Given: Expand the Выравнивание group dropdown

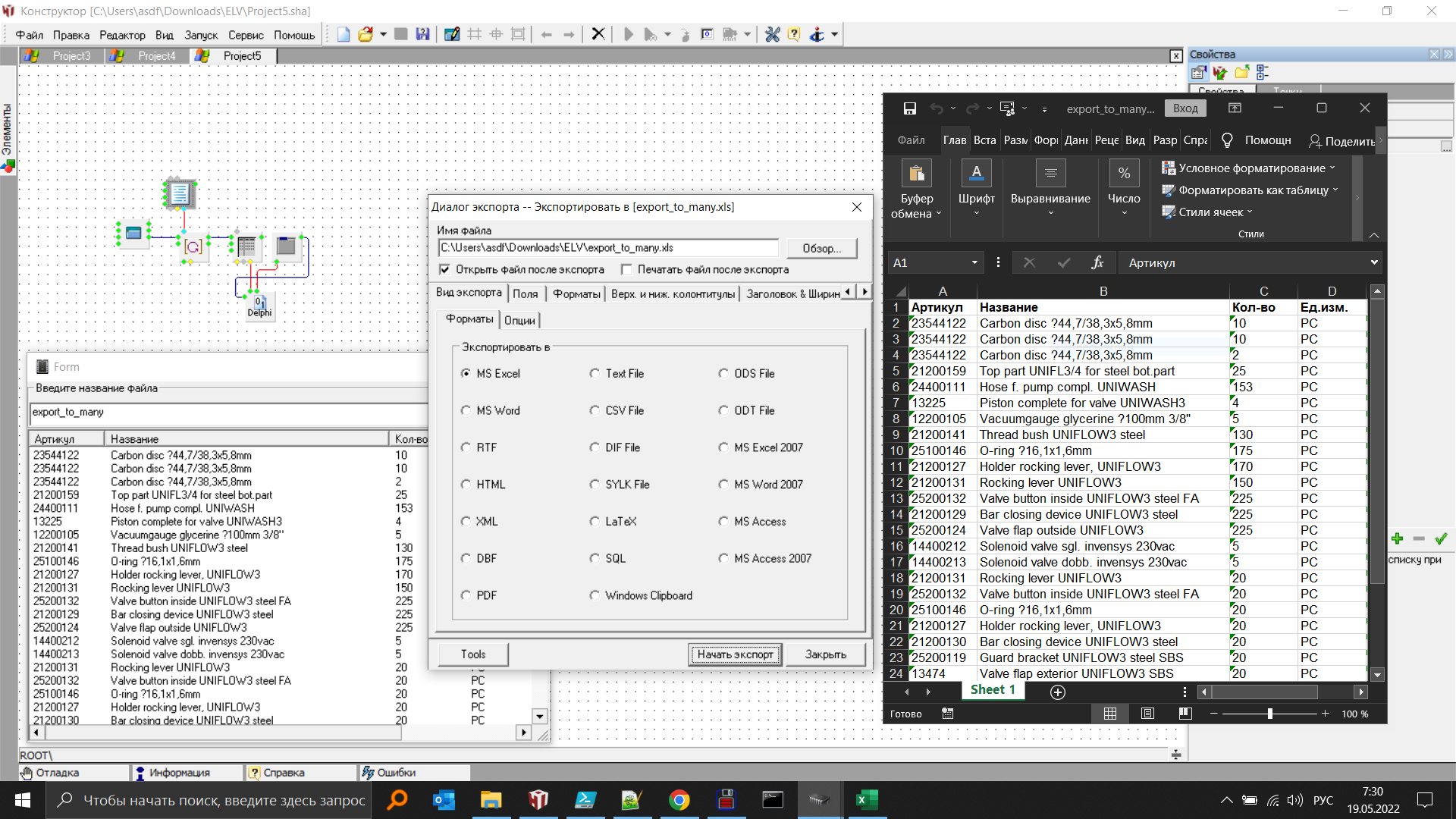Looking at the screenshot, I should 1050,213.
